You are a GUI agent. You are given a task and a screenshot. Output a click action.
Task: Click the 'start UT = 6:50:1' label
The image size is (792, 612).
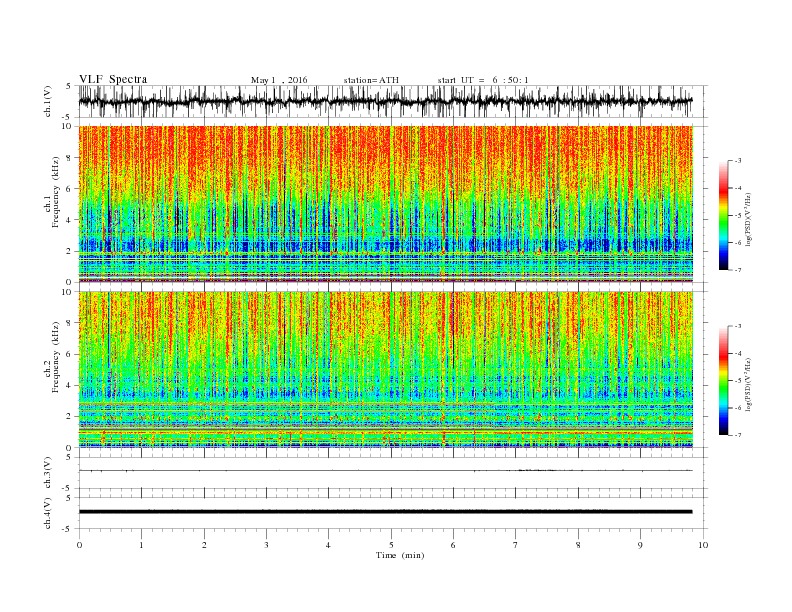click(x=483, y=80)
